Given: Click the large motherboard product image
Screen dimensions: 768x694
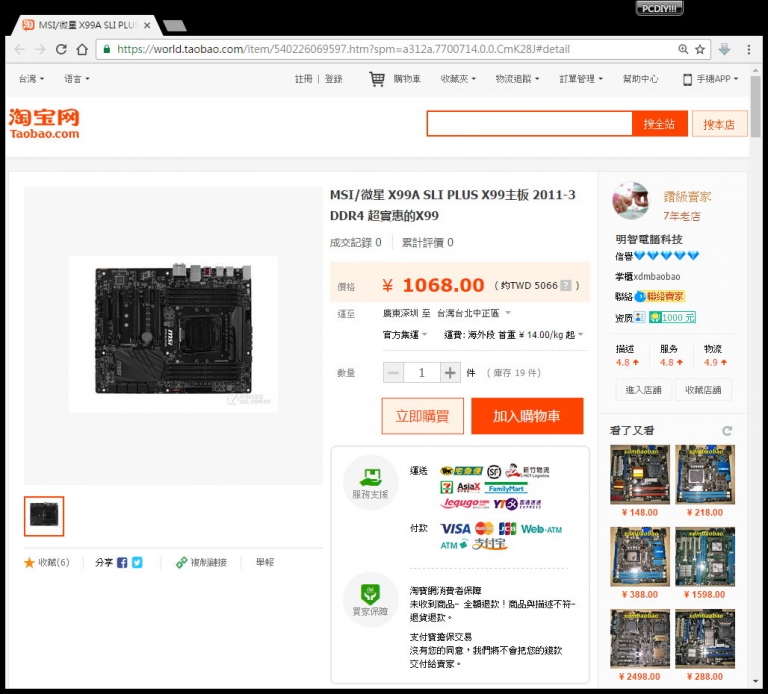Looking at the screenshot, I should pyautogui.click(x=173, y=334).
